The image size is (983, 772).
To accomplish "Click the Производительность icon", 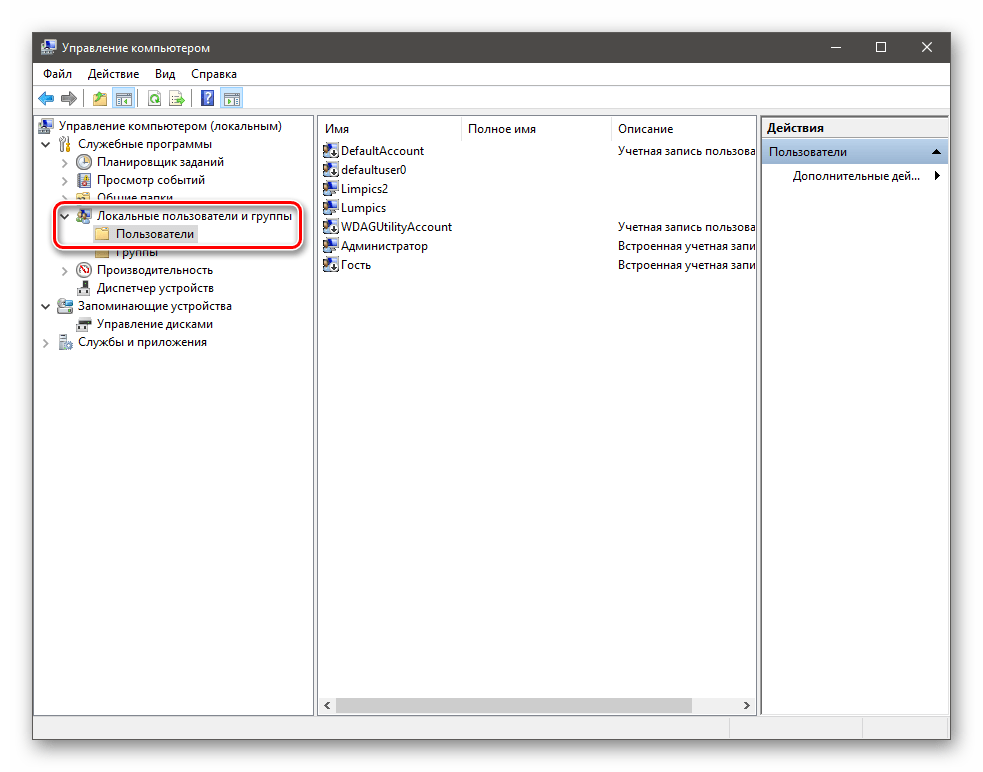I will (x=83, y=270).
